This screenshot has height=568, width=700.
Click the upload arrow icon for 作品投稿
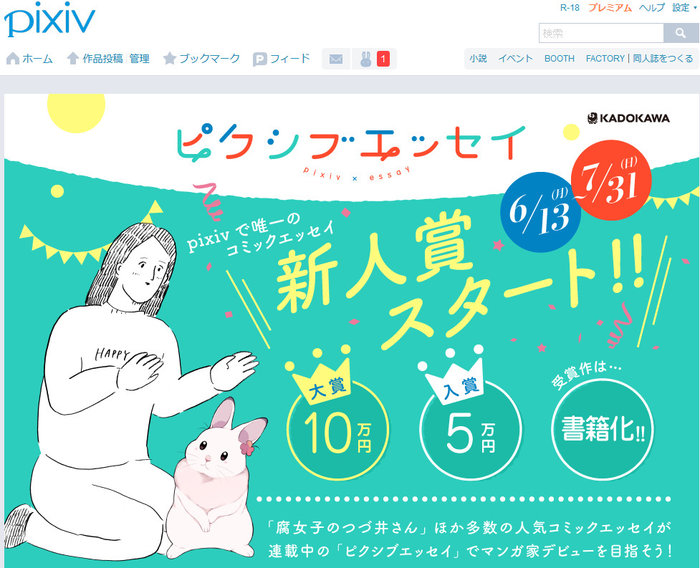(72, 58)
